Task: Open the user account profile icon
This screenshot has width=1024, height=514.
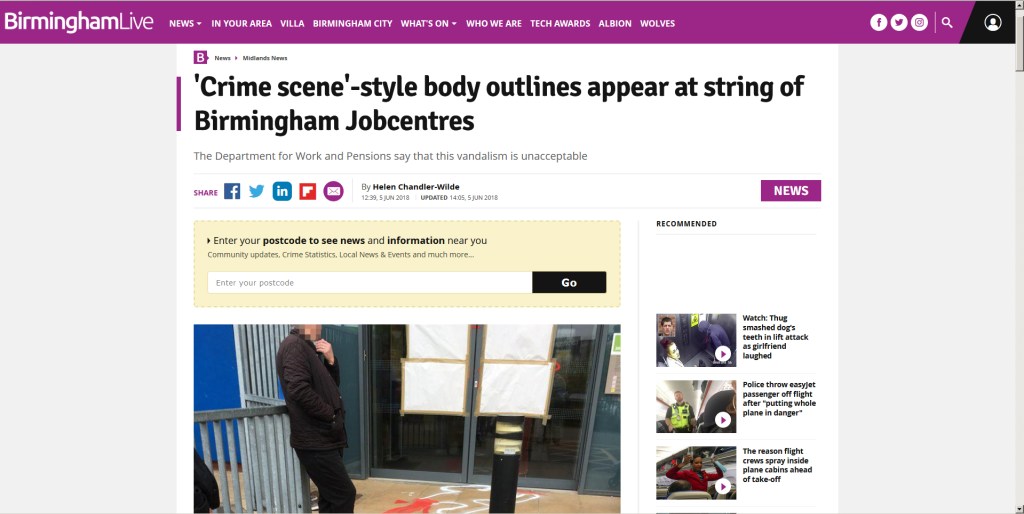Action: tap(993, 23)
